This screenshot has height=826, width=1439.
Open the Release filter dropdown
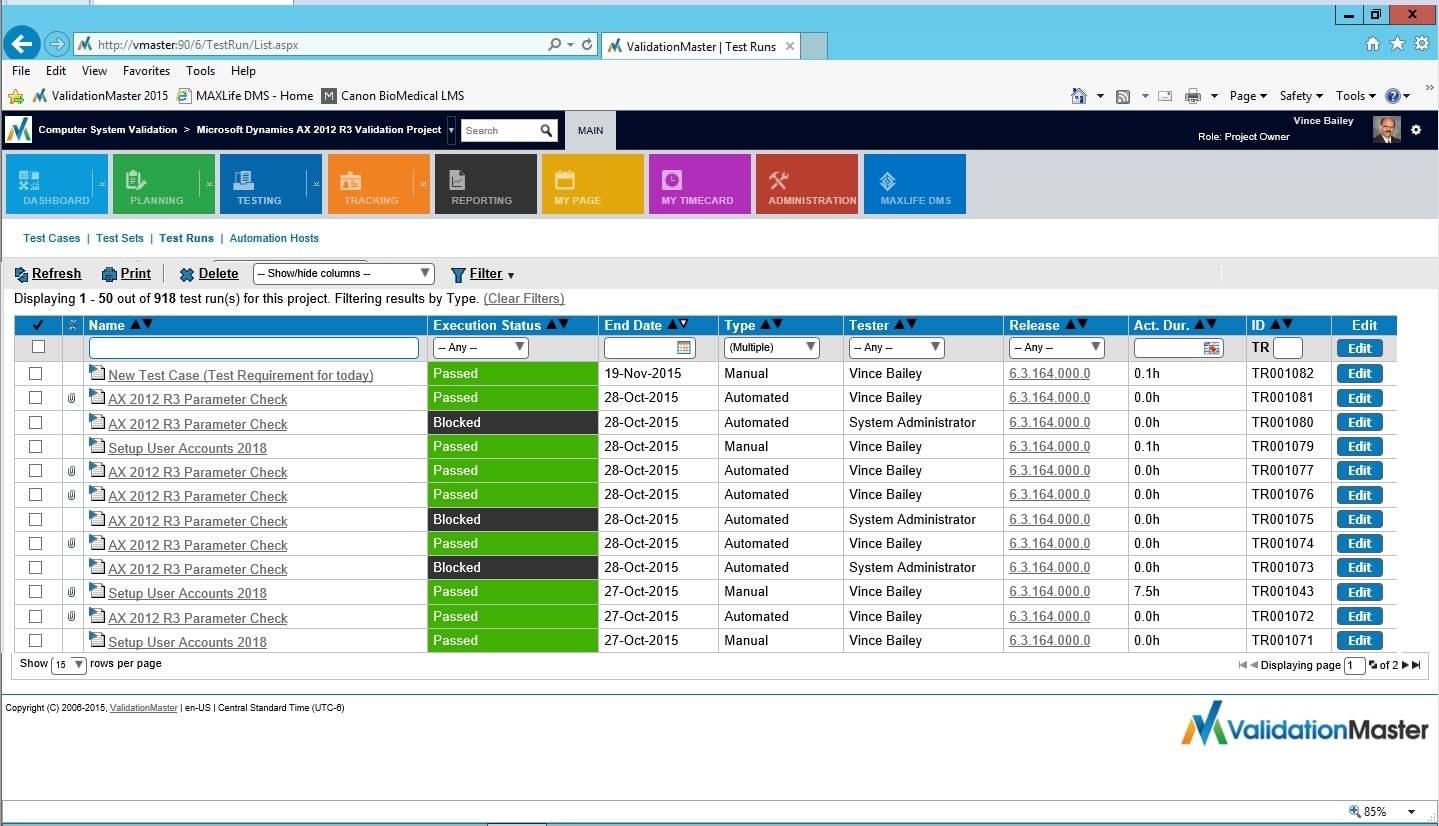tap(1056, 347)
